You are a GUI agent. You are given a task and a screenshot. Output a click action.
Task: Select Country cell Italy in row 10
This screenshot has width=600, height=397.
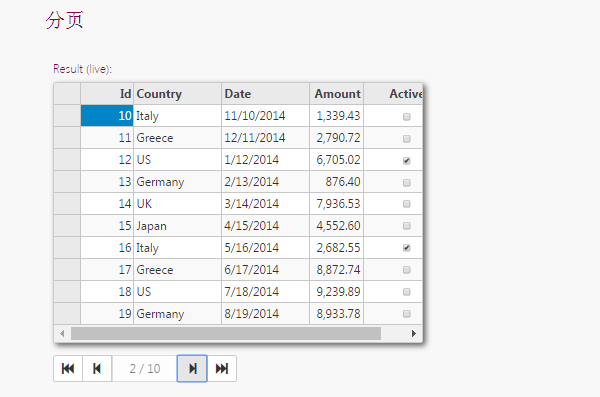click(177, 116)
